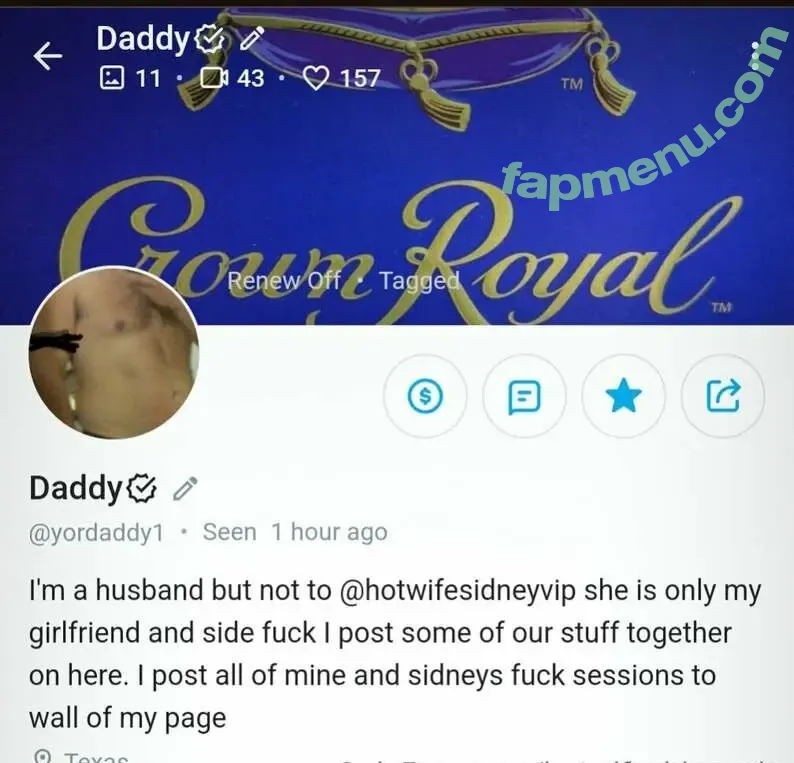This screenshot has height=763, width=794.
Task: Tap the verified badge next to Daddy
Action: [141, 489]
